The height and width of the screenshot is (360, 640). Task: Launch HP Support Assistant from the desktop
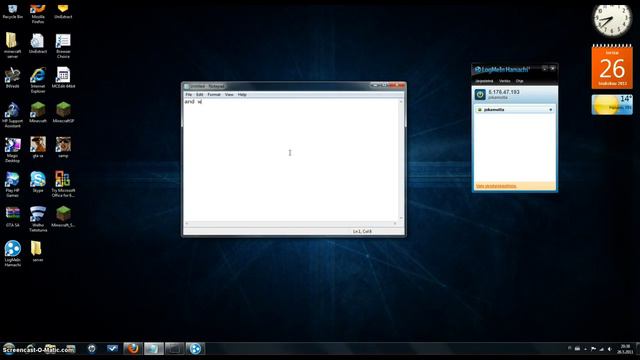point(13,115)
